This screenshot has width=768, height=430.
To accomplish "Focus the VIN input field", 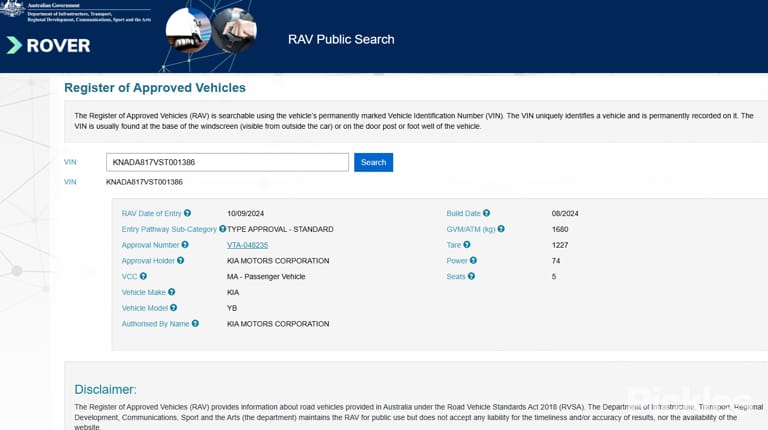I will [227, 162].
